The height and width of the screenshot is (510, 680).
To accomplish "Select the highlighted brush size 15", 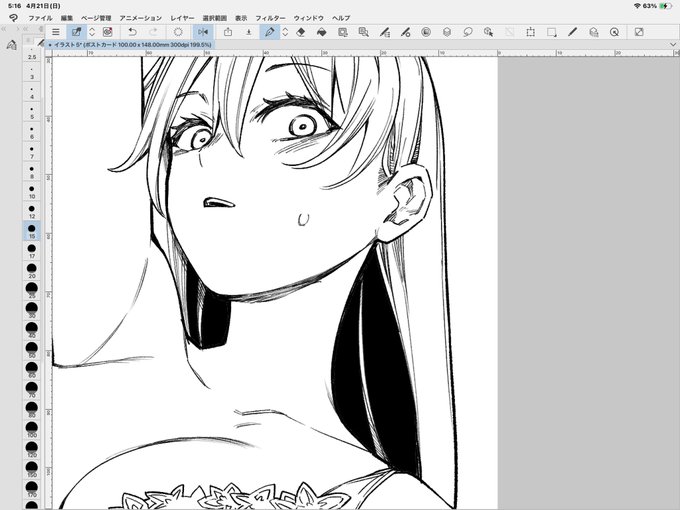I will [x=32, y=231].
